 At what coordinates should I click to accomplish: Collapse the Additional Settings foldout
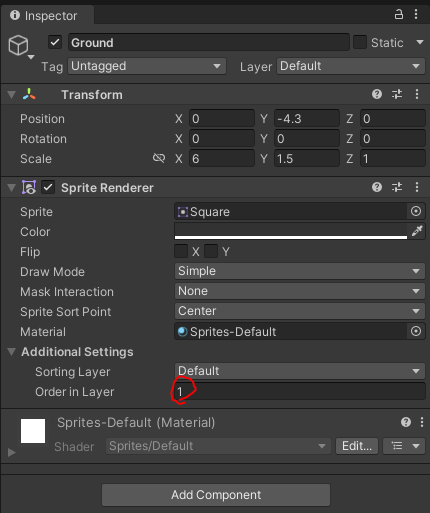12,352
